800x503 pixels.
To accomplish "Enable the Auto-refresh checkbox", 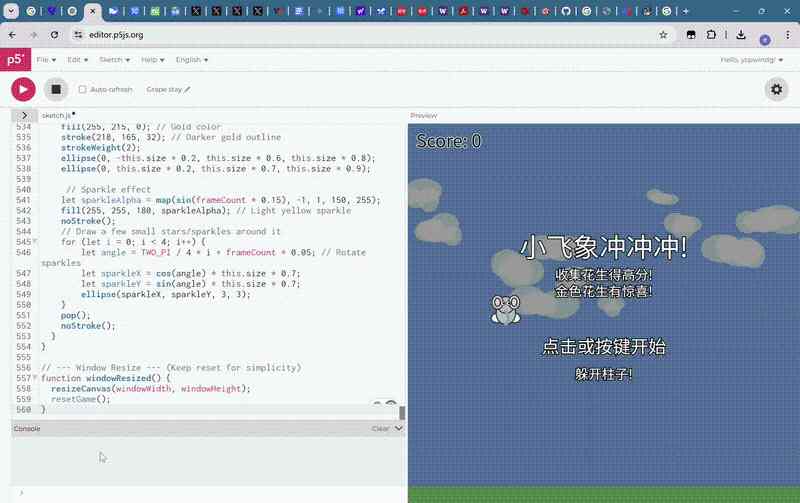I will (x=82, y=90).
